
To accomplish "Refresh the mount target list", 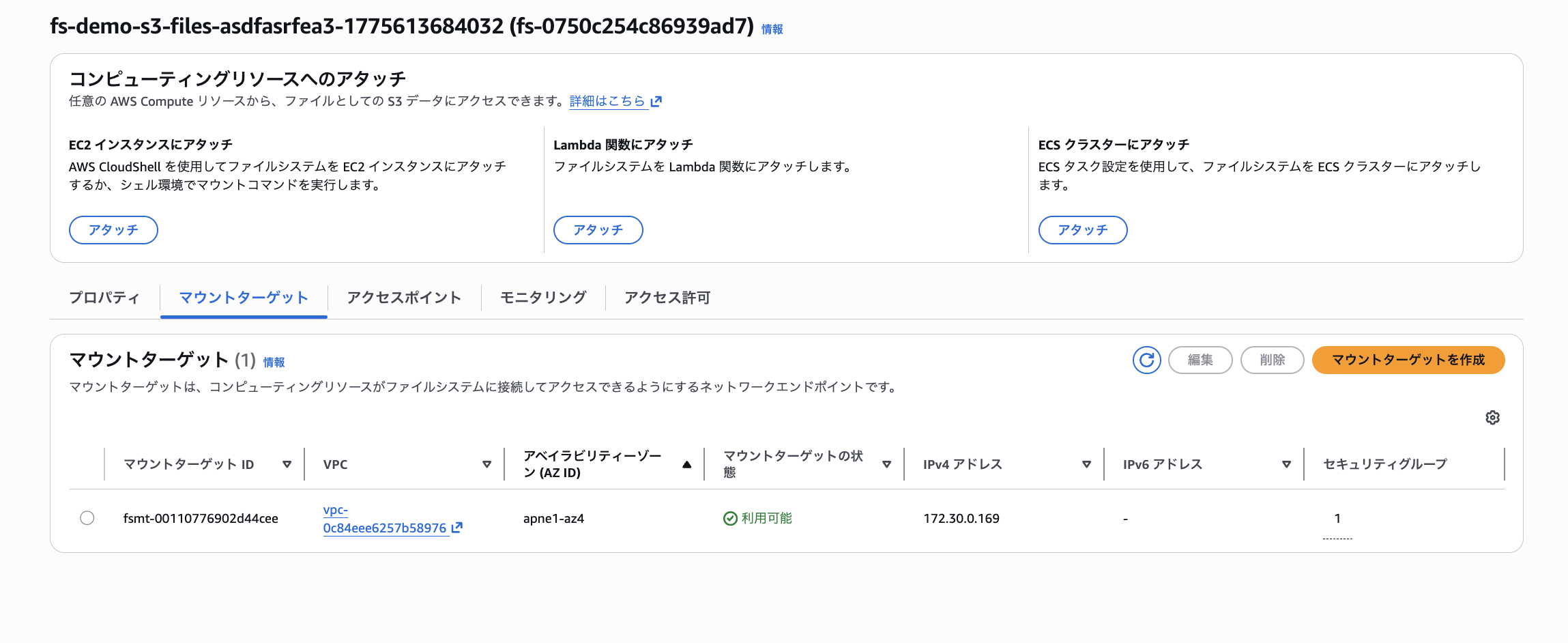I will 1147,360.
